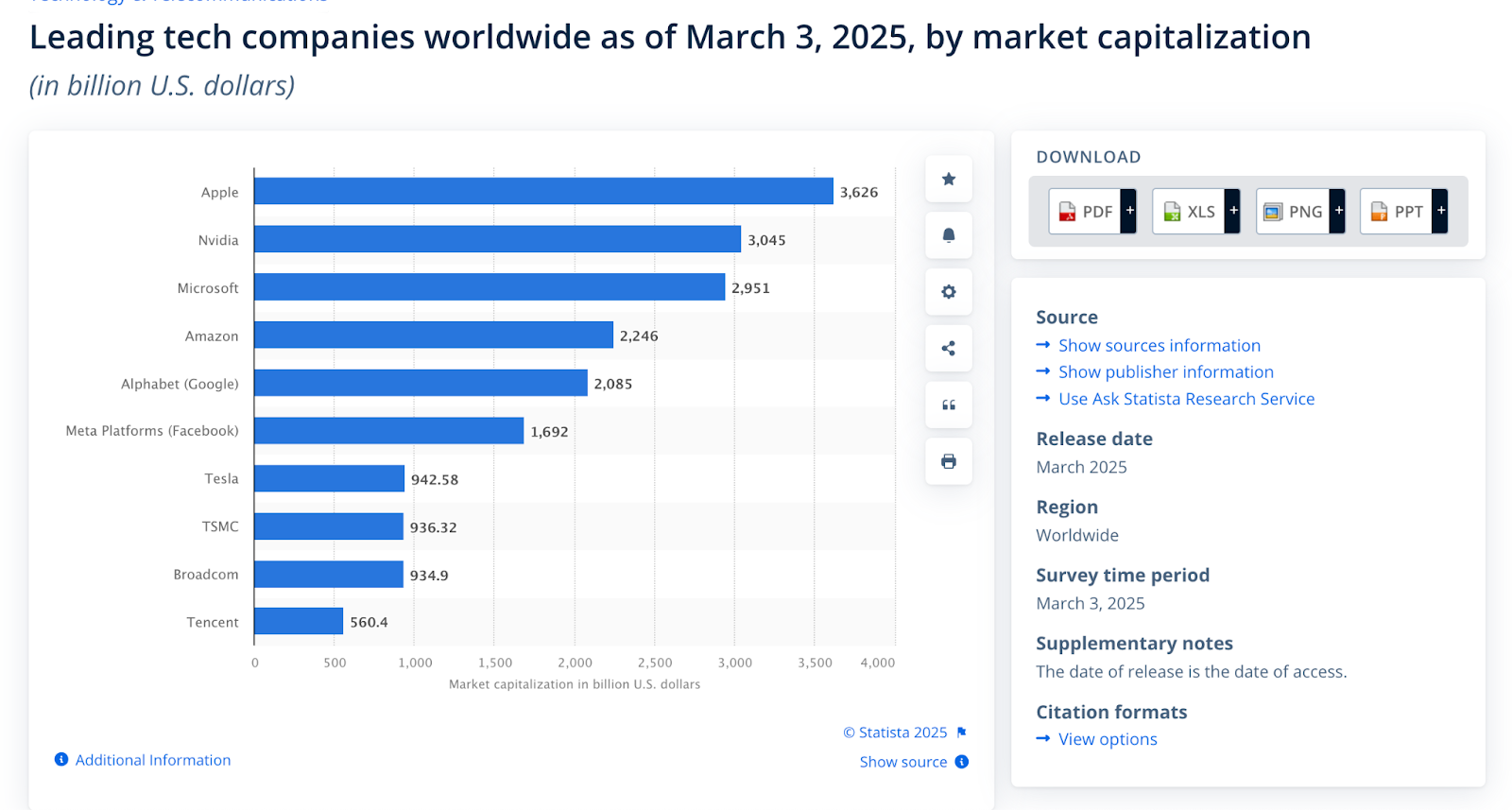The height and width of the screenshot is (810, 1512).
Task: Click the Microsoft bar in chart
Action: pos(490,287)
